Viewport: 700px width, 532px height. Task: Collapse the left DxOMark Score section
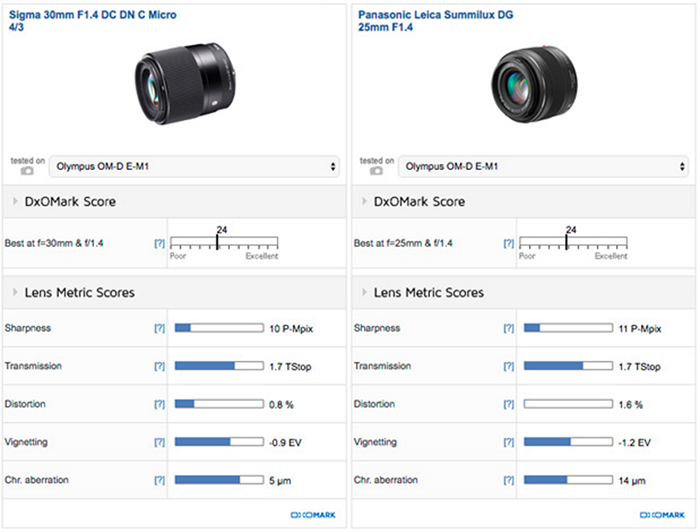[15, 202]
